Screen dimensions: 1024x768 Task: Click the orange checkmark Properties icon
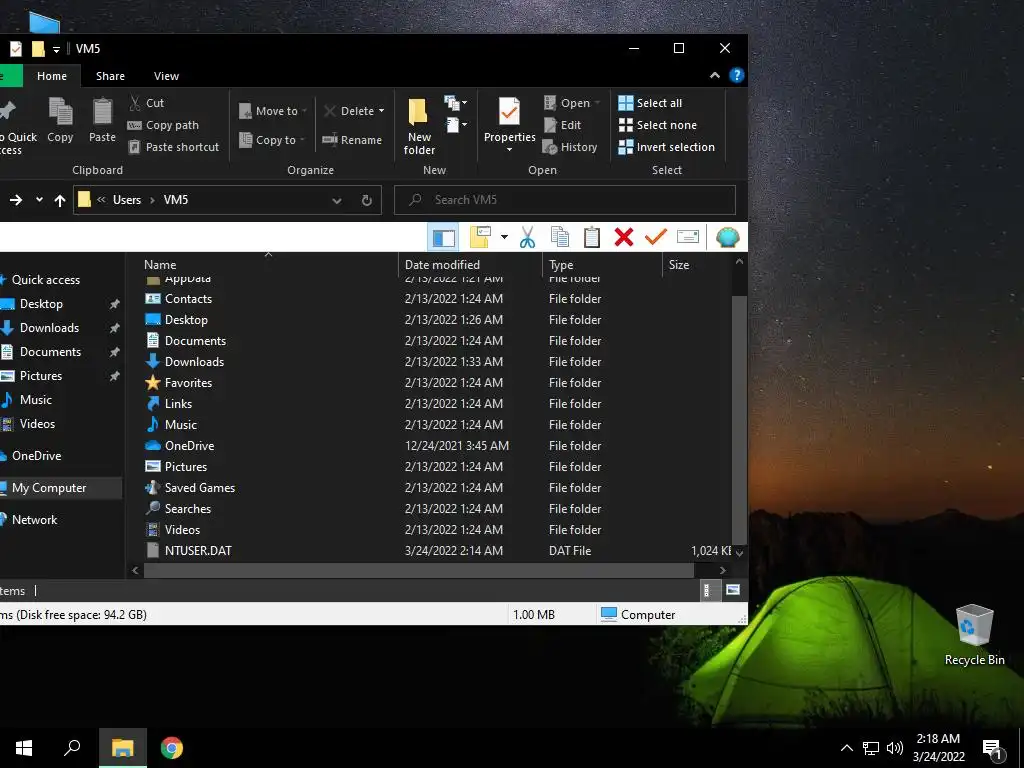point(656,237)
